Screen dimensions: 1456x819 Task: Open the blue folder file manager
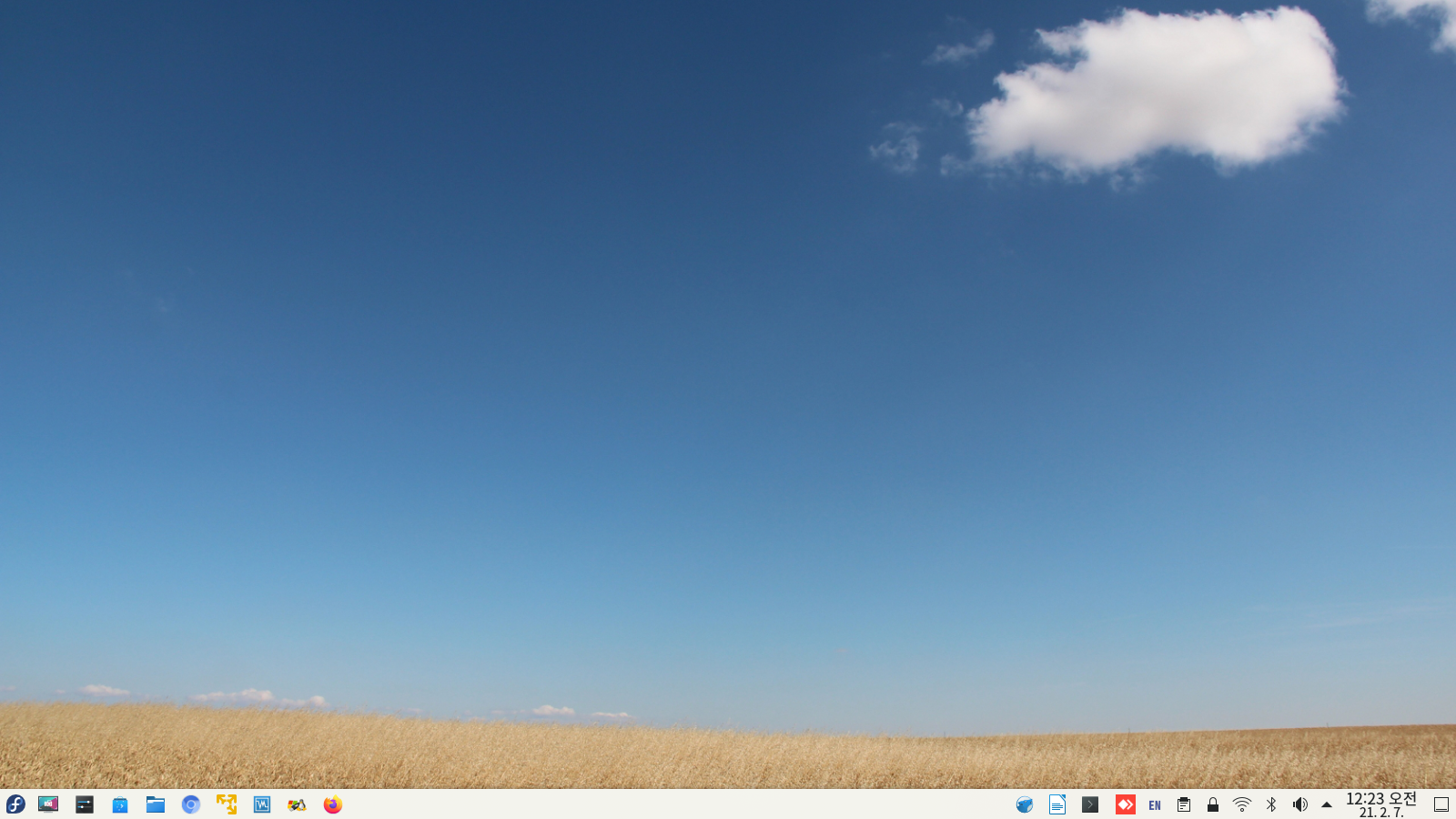tap(156, 804)
